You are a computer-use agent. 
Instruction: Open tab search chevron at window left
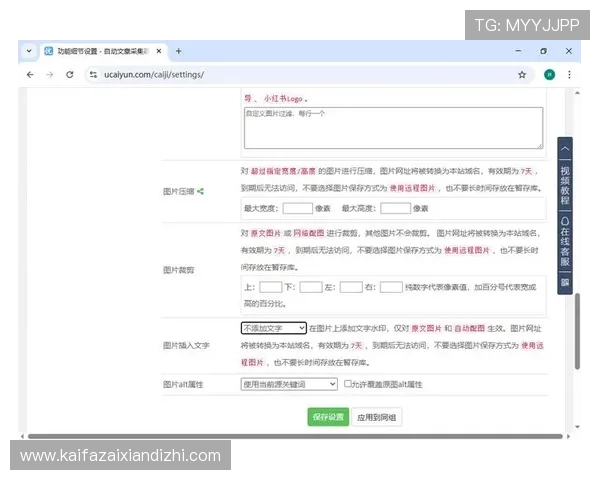coord(29,51)
